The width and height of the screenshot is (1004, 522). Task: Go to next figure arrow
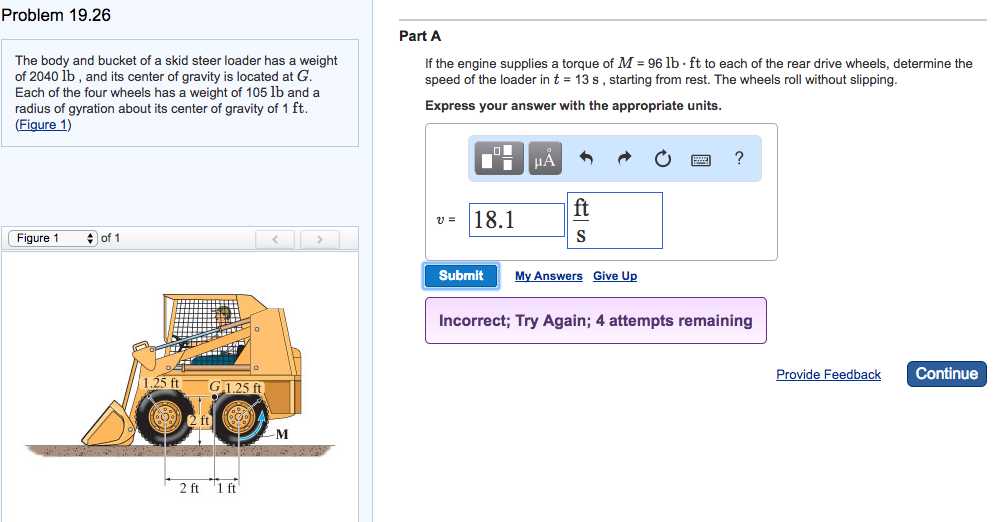click(x=319, y=239)
